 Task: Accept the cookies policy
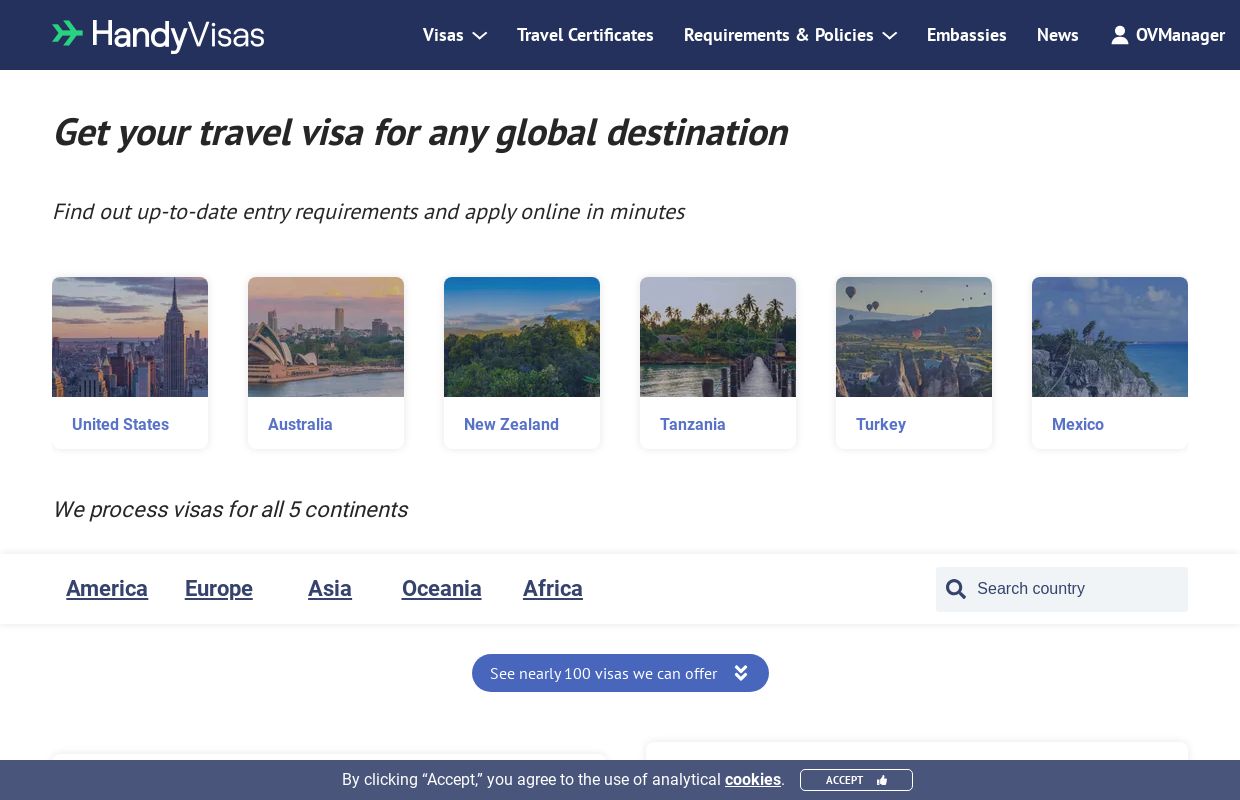click(856, 780)
